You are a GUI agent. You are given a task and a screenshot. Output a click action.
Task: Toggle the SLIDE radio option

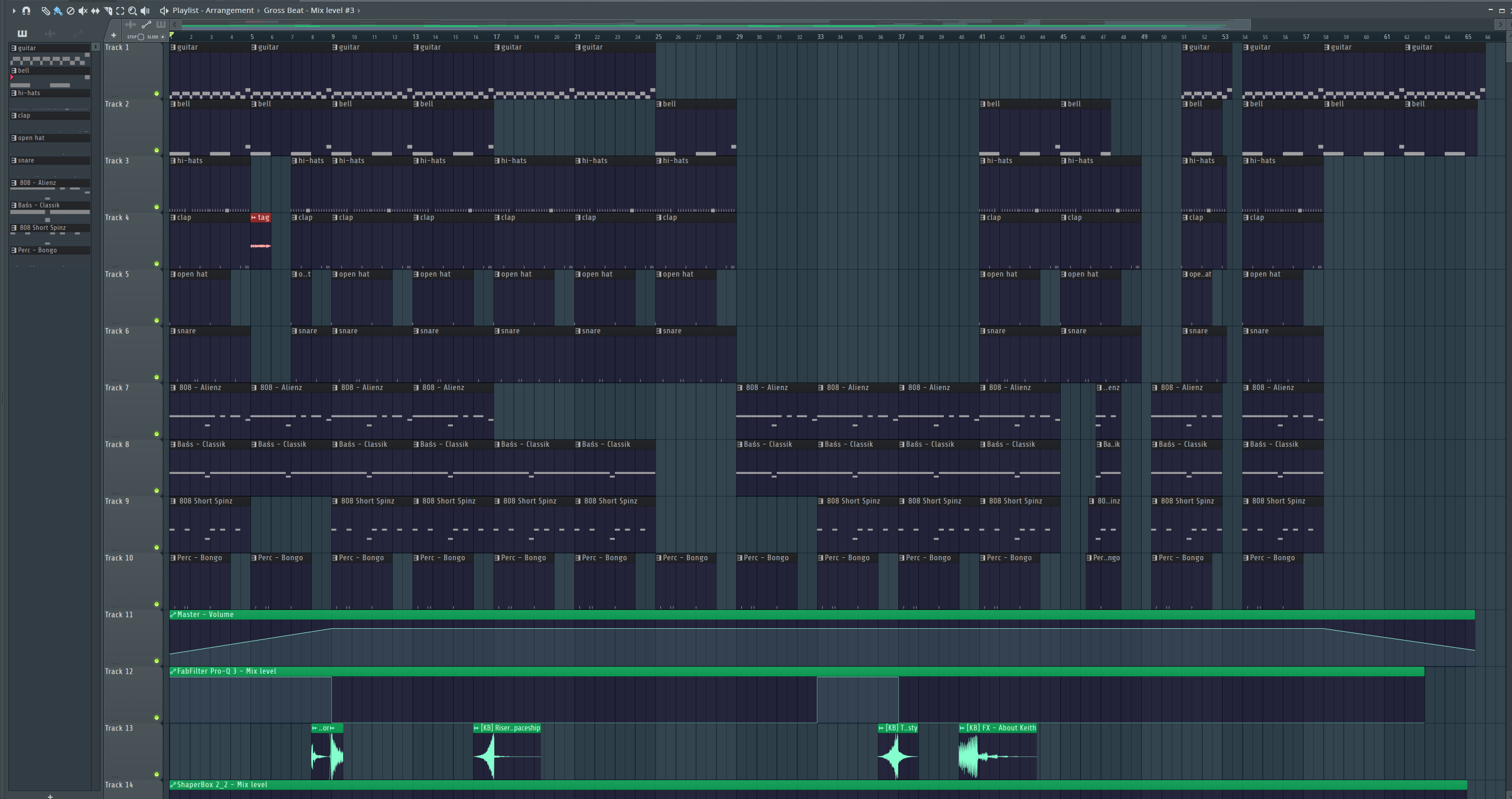(x=163, y=37)
